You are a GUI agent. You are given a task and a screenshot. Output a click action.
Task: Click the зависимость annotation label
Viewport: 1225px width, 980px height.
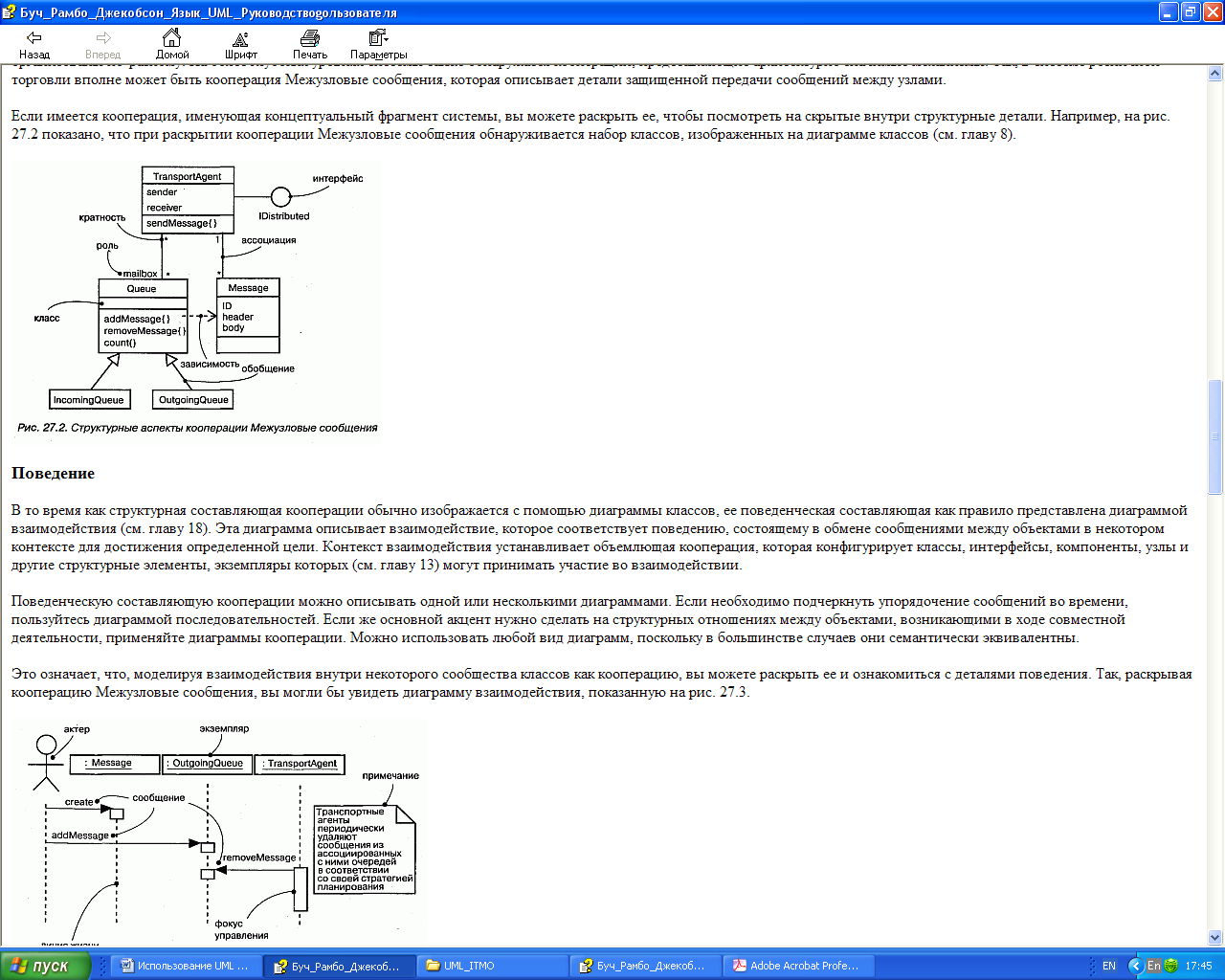click(210, 364)
